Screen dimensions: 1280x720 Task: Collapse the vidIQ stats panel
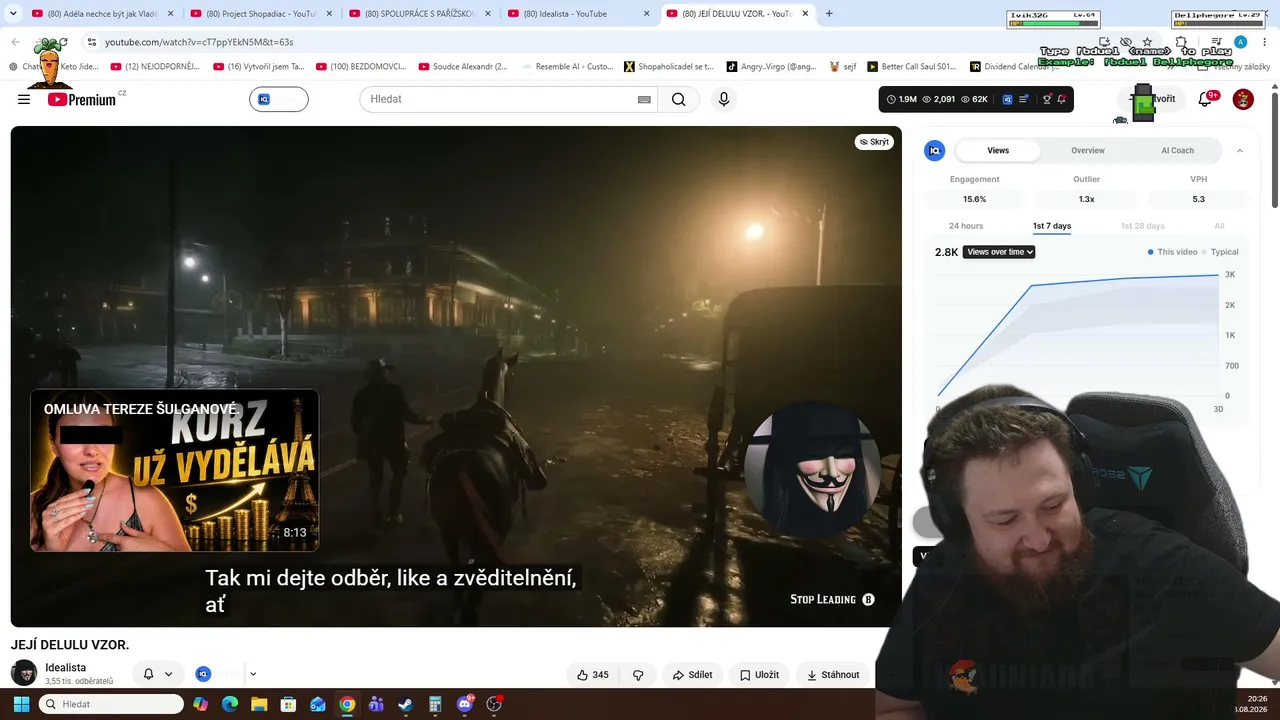1240,151
